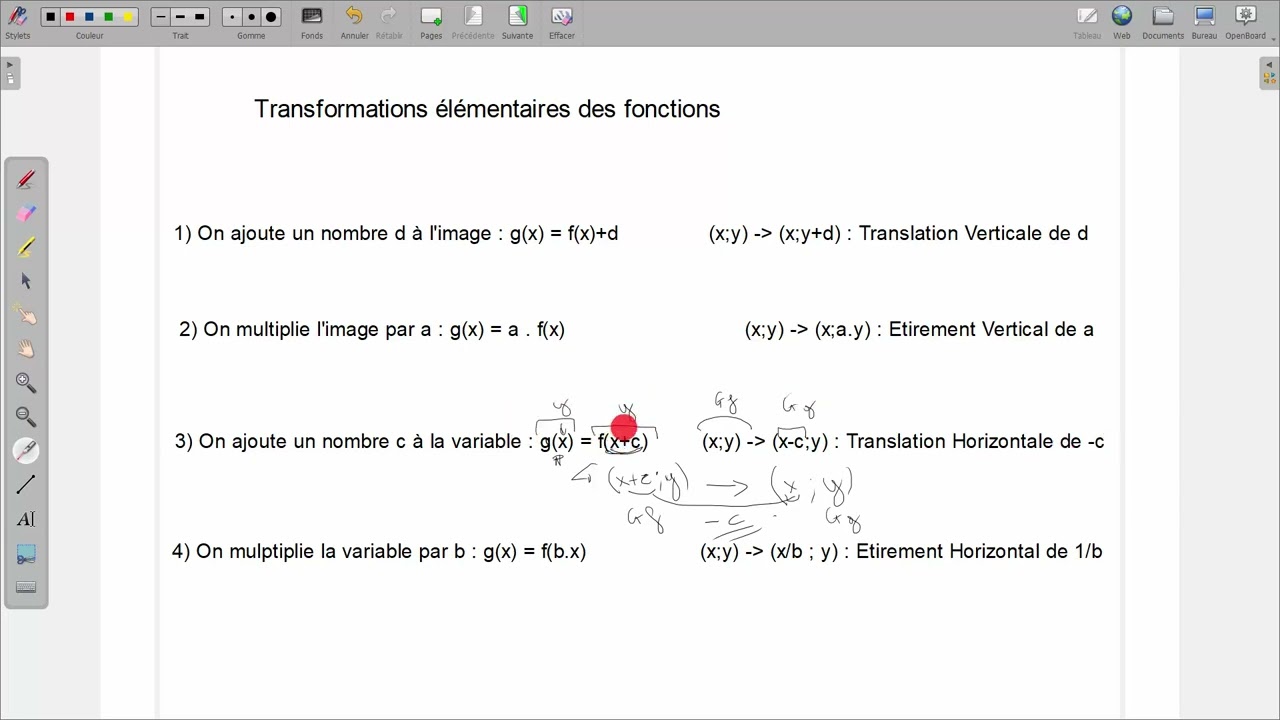The image size is (1280, 720).
Task: Pick the yellow pen color
Action: pos(127,17)
